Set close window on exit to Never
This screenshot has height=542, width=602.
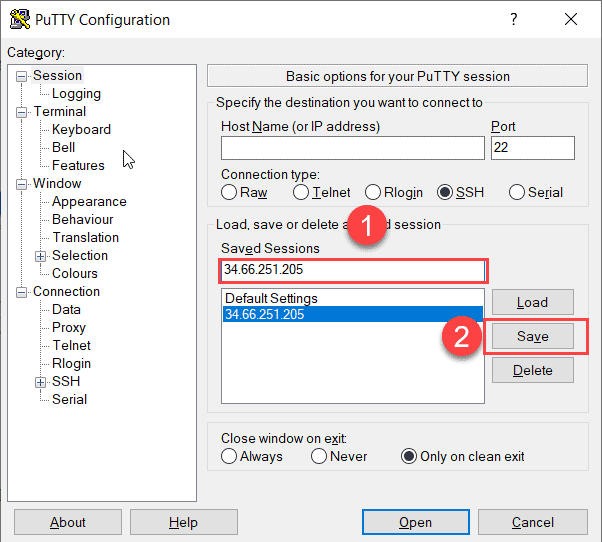coord(319,456)
